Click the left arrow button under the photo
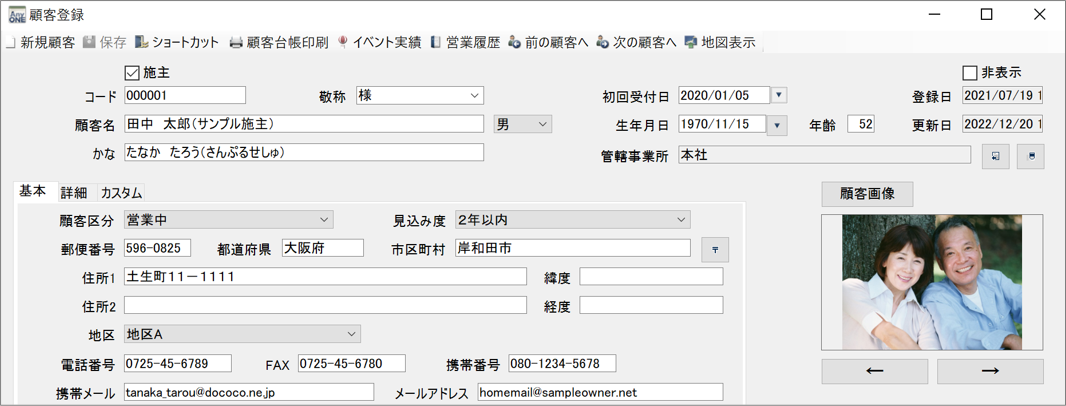The height and width of the screenshot is (406, 1066). point(874,371)
